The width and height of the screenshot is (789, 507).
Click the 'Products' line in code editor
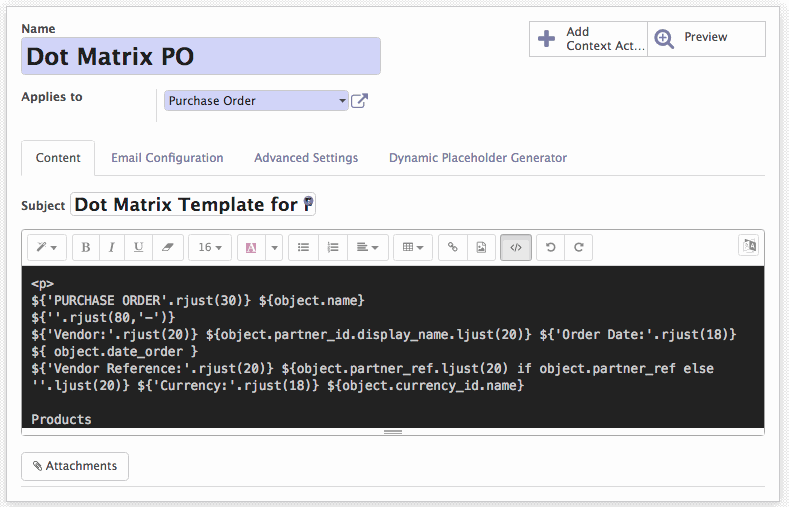coord(61,419)
